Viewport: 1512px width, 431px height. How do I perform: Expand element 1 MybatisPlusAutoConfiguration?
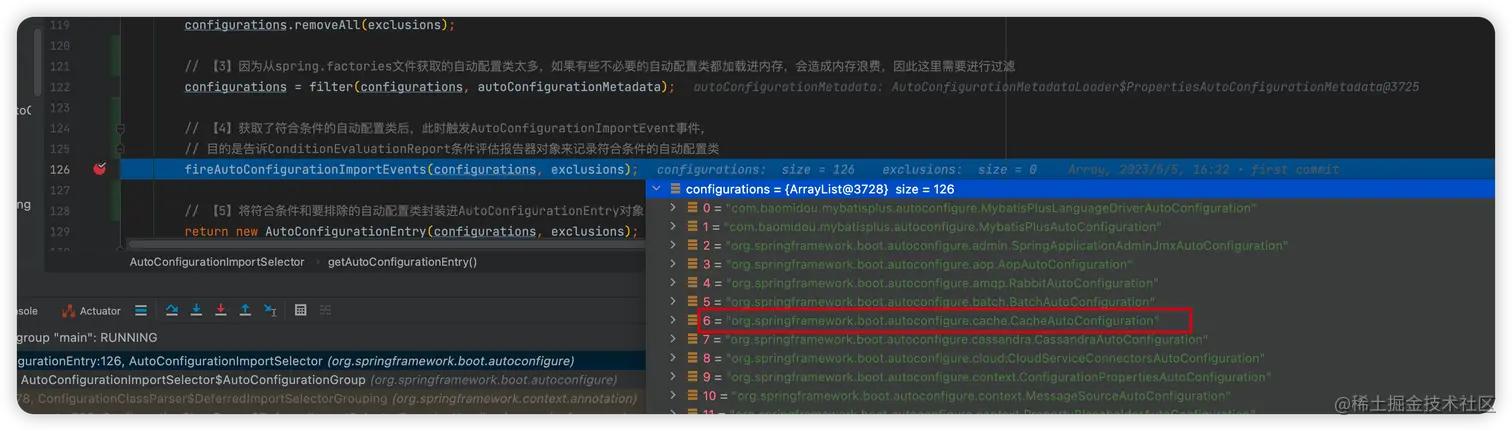coord(673,227)
